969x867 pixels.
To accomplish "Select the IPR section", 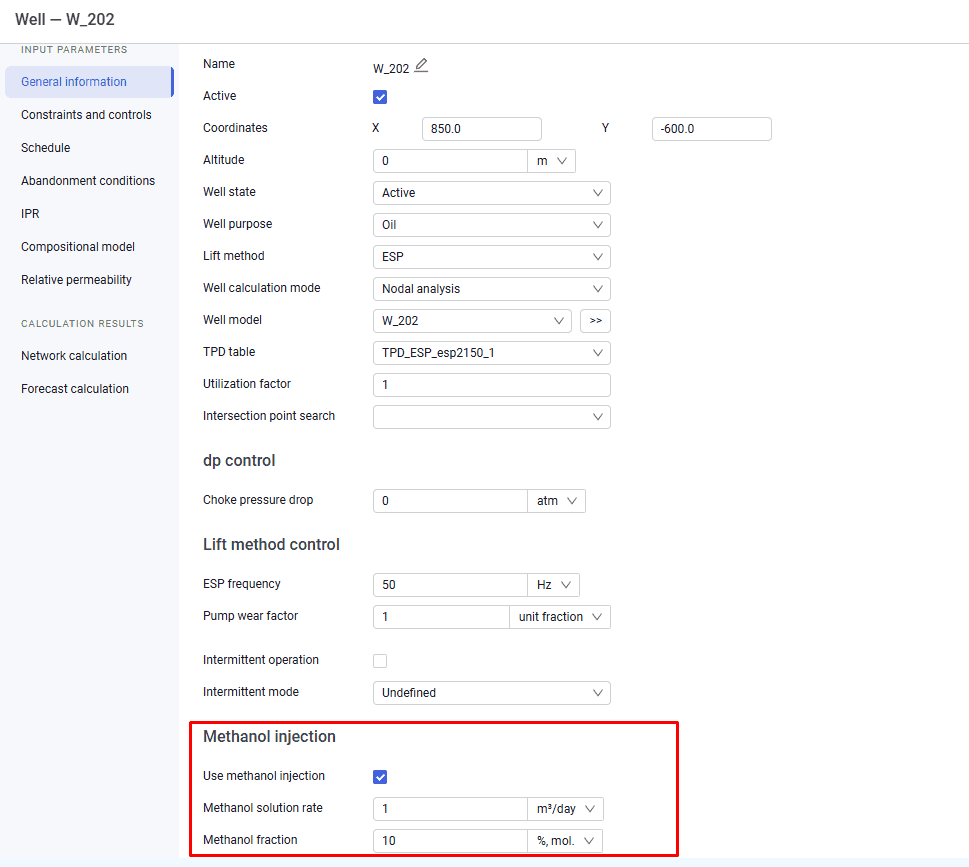I will coord(30,214).
